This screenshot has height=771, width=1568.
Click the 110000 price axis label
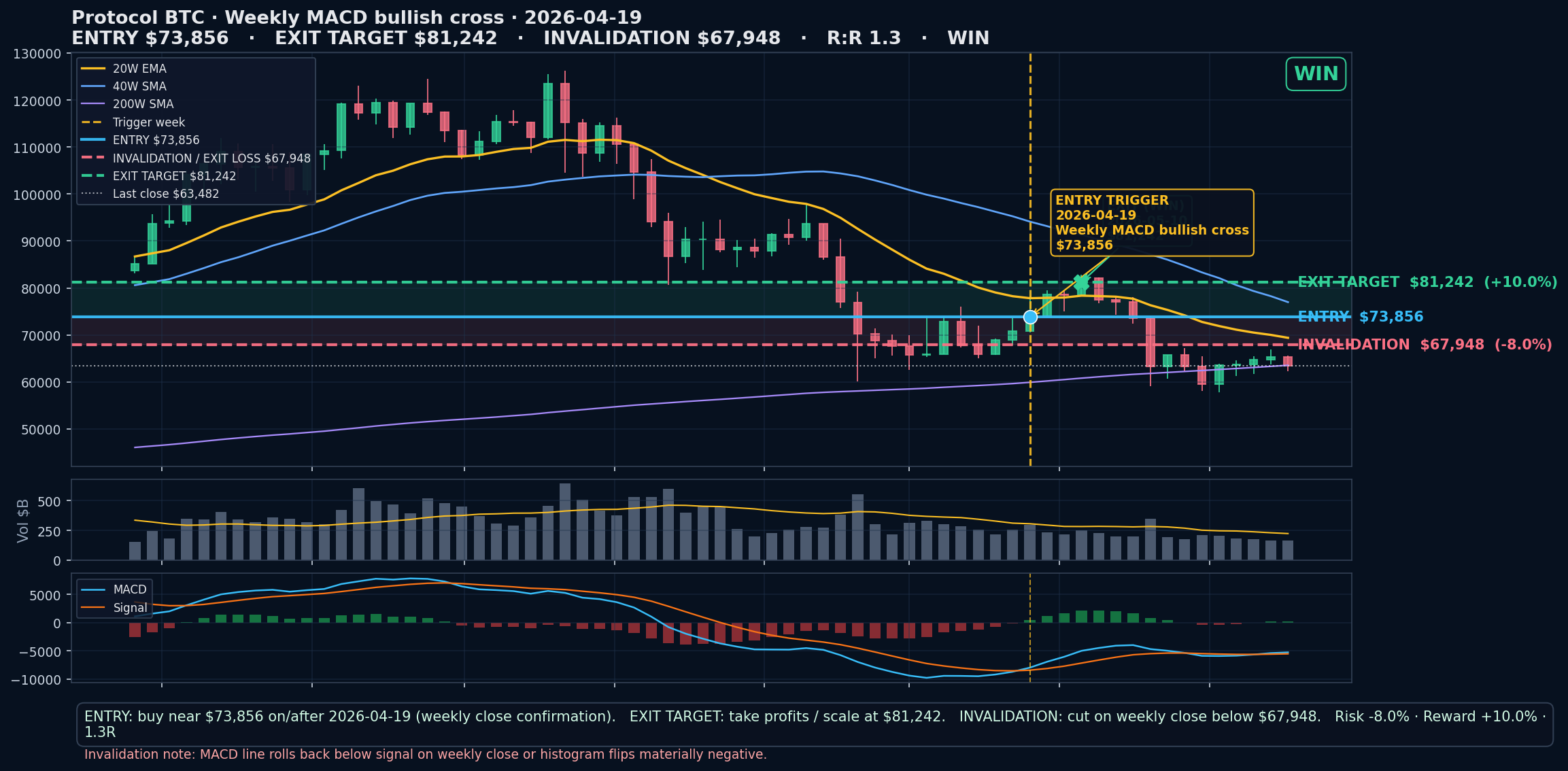(37, 148)
